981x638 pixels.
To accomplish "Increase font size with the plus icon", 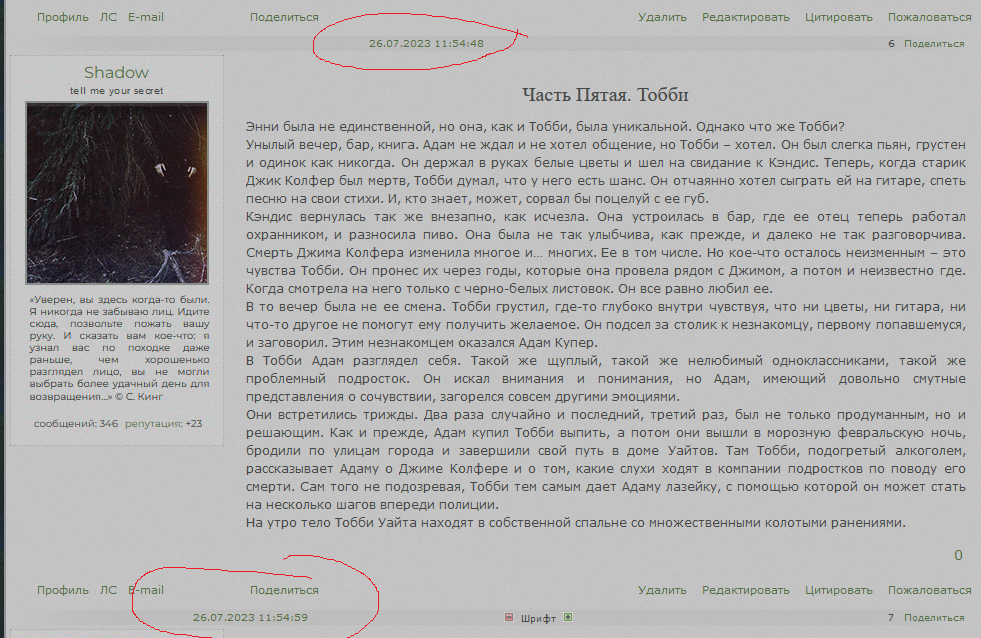I will [x=568, y=617].
